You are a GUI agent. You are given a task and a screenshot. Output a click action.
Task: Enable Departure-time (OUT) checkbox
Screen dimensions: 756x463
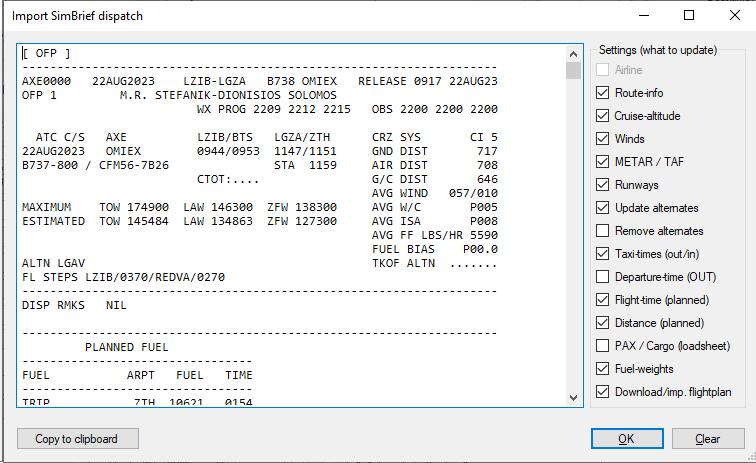[602, 277]
